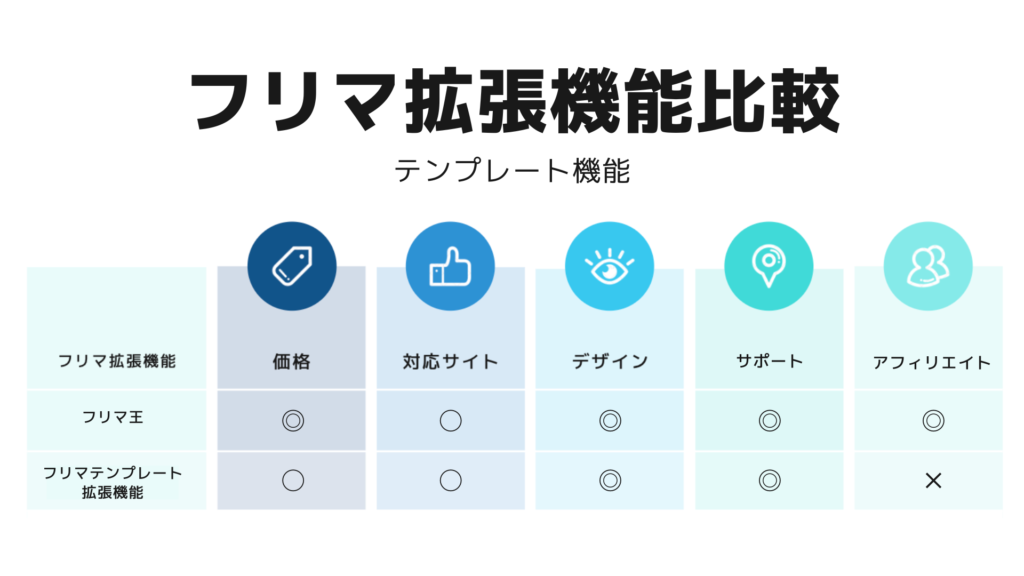Click フリマ王 double circle under 価格
The image size is (1024, 576).
point(292,421)
